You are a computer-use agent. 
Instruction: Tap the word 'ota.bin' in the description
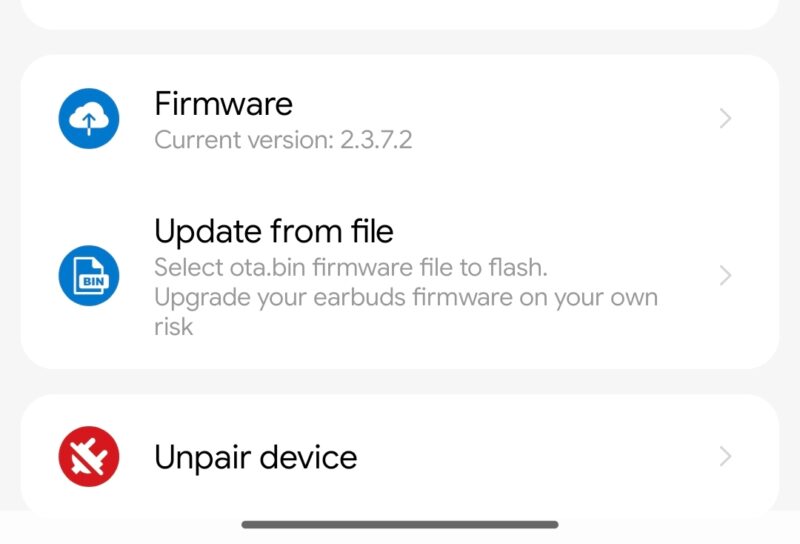pyautogui.click(x=267, y=267)
